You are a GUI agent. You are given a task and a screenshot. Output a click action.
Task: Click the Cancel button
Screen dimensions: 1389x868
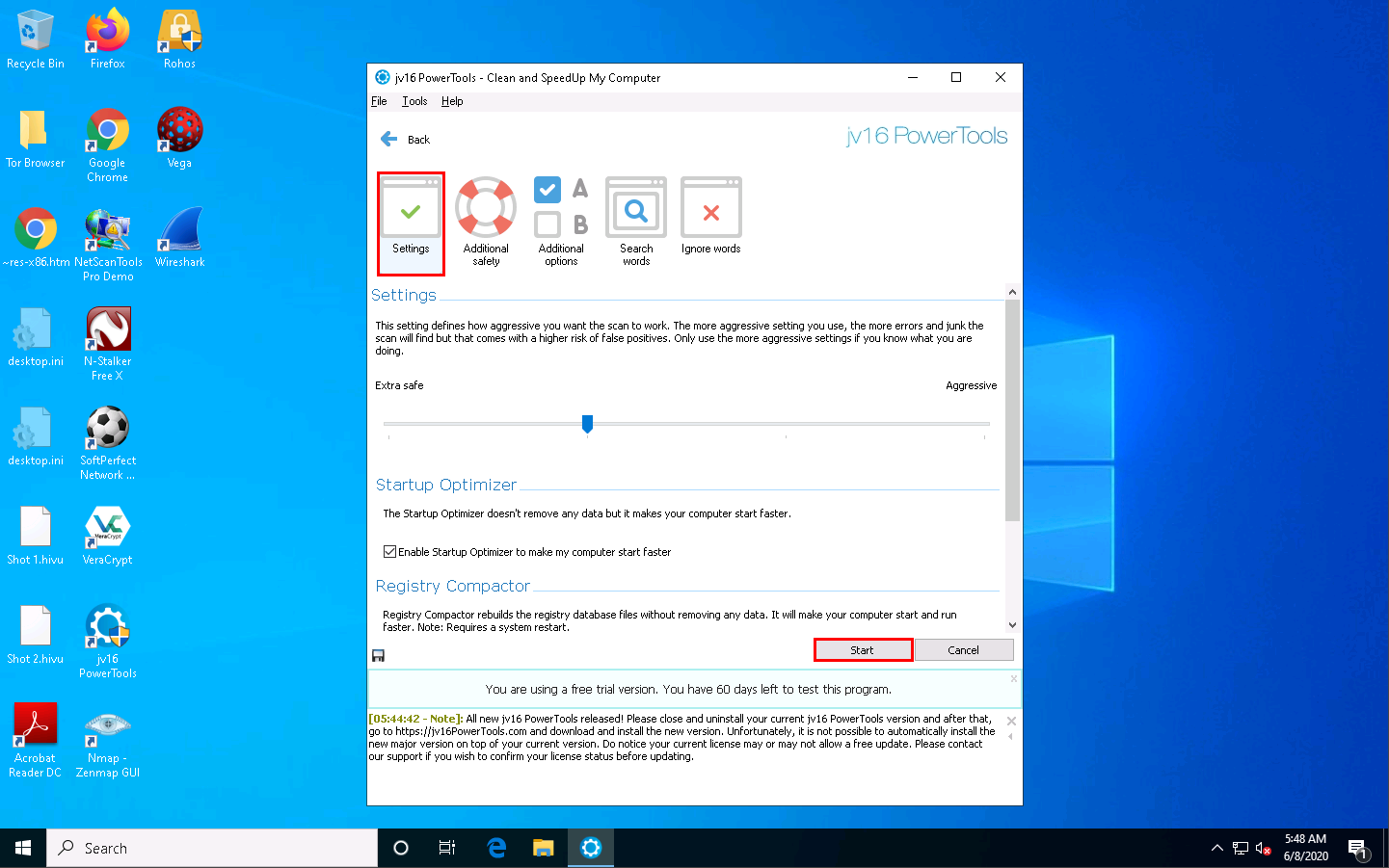[964, 650]
